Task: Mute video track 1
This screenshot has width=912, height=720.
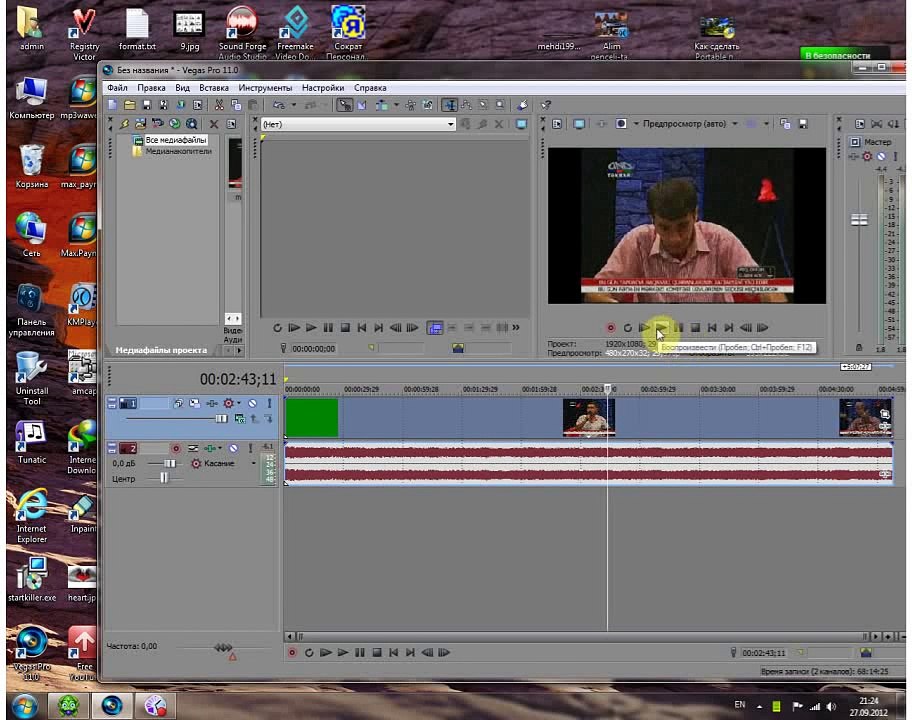Action: [252, 403]
